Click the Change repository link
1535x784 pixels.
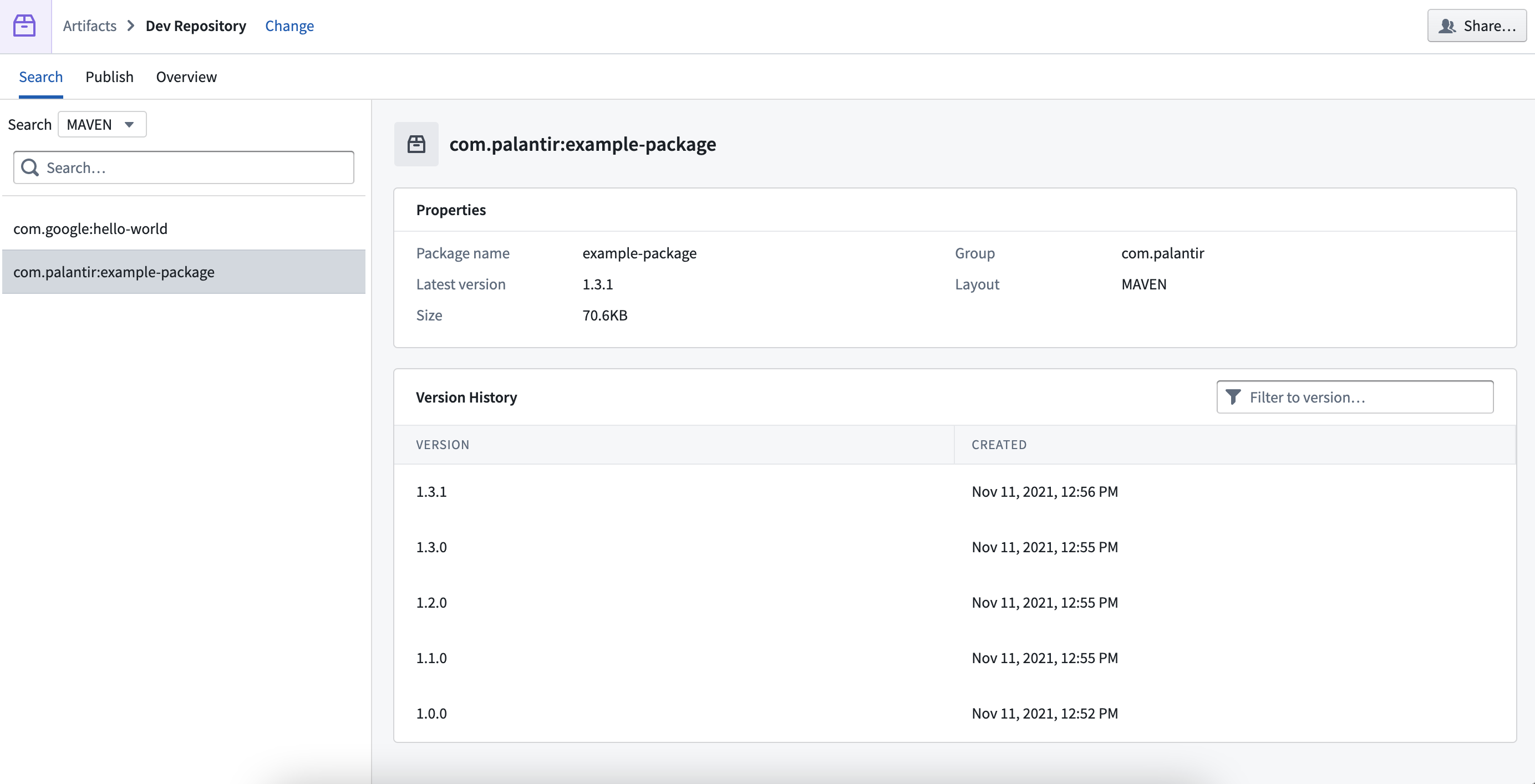[290, 25]
